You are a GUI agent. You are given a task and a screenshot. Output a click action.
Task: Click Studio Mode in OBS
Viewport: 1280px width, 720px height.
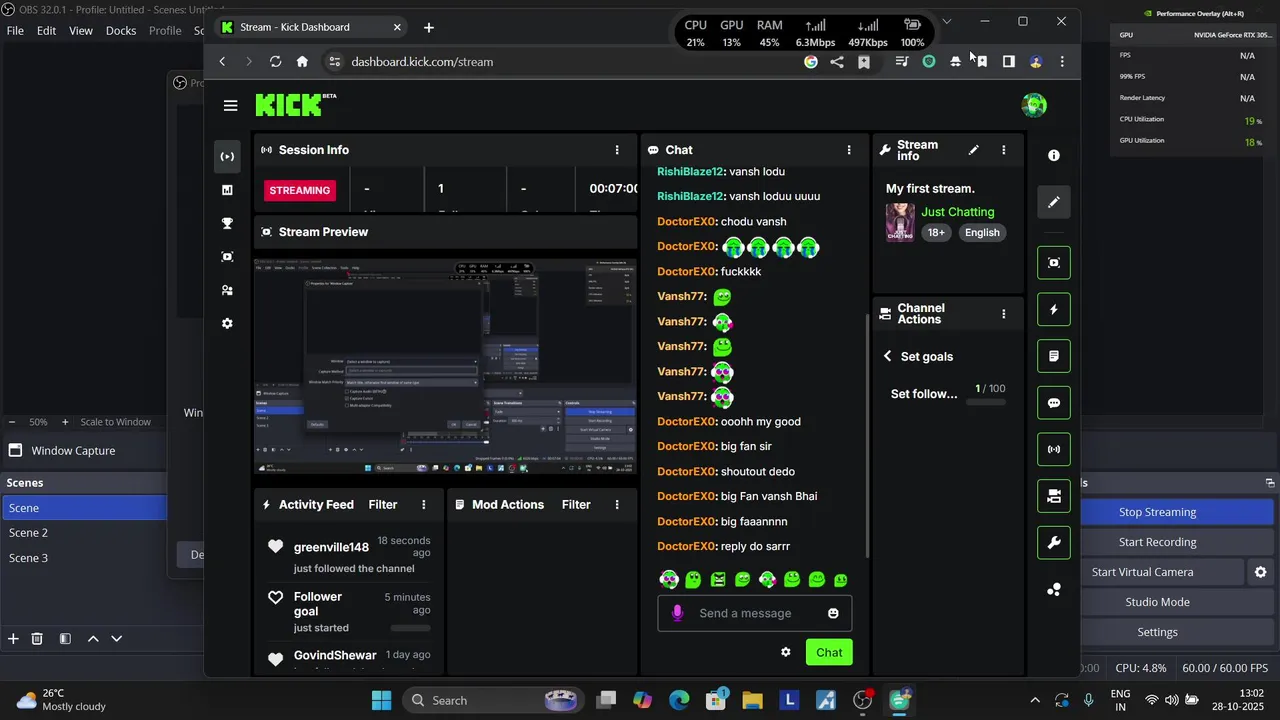pyautogui.click(x=1157, y=602)
